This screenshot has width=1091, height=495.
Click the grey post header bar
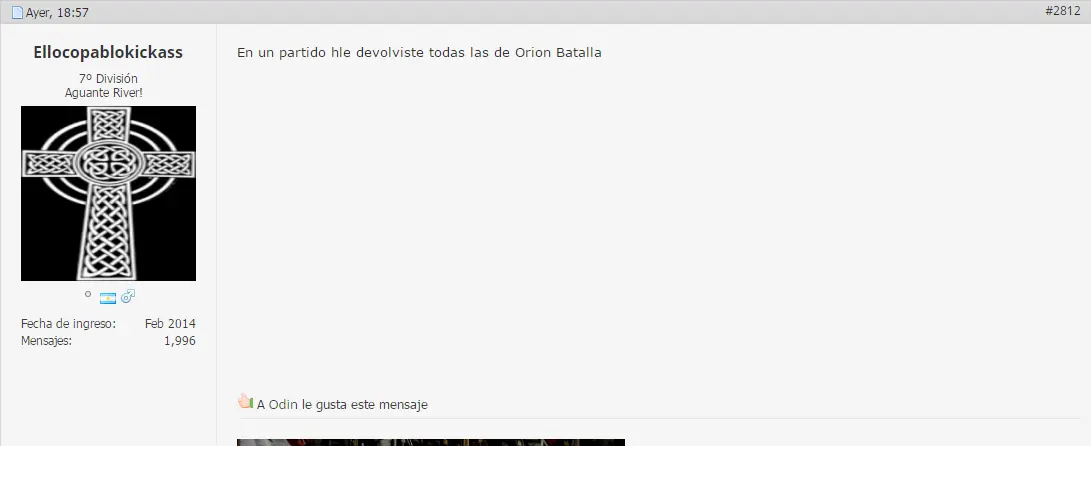(546, 12)
